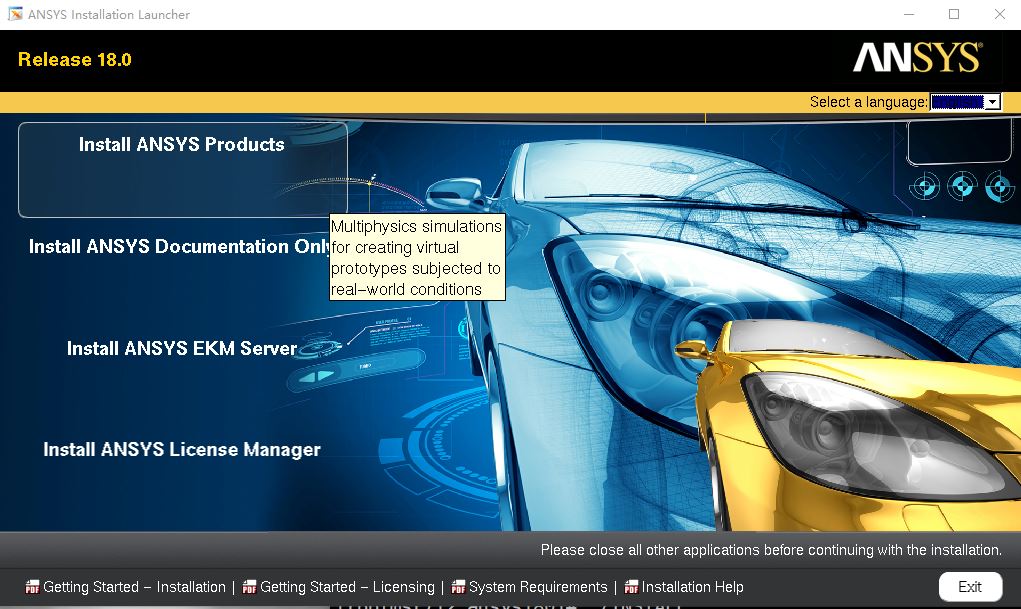Click the Exit button
1021x609 pixels.
pos(970,587)
